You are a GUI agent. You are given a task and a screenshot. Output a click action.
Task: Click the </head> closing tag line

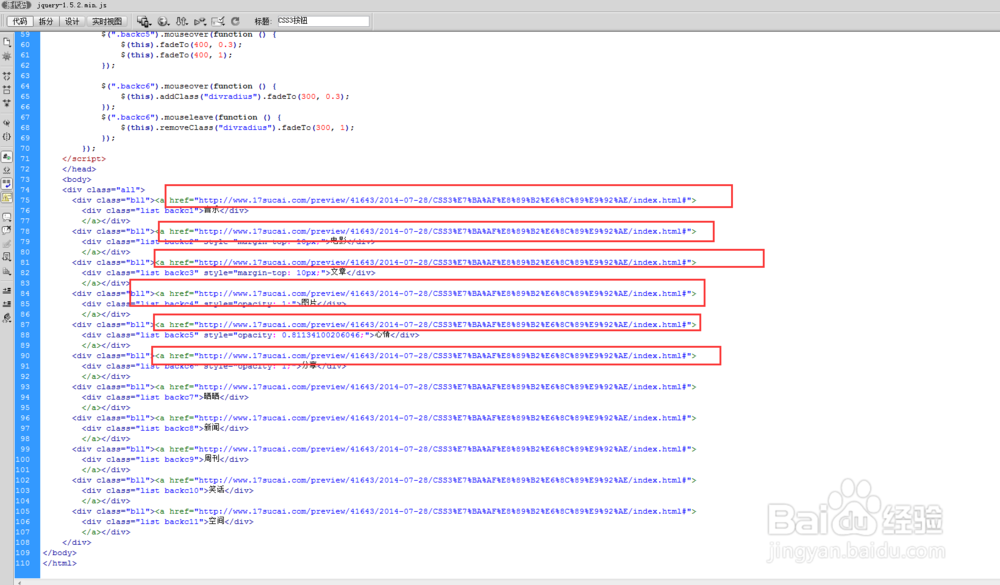79,169
